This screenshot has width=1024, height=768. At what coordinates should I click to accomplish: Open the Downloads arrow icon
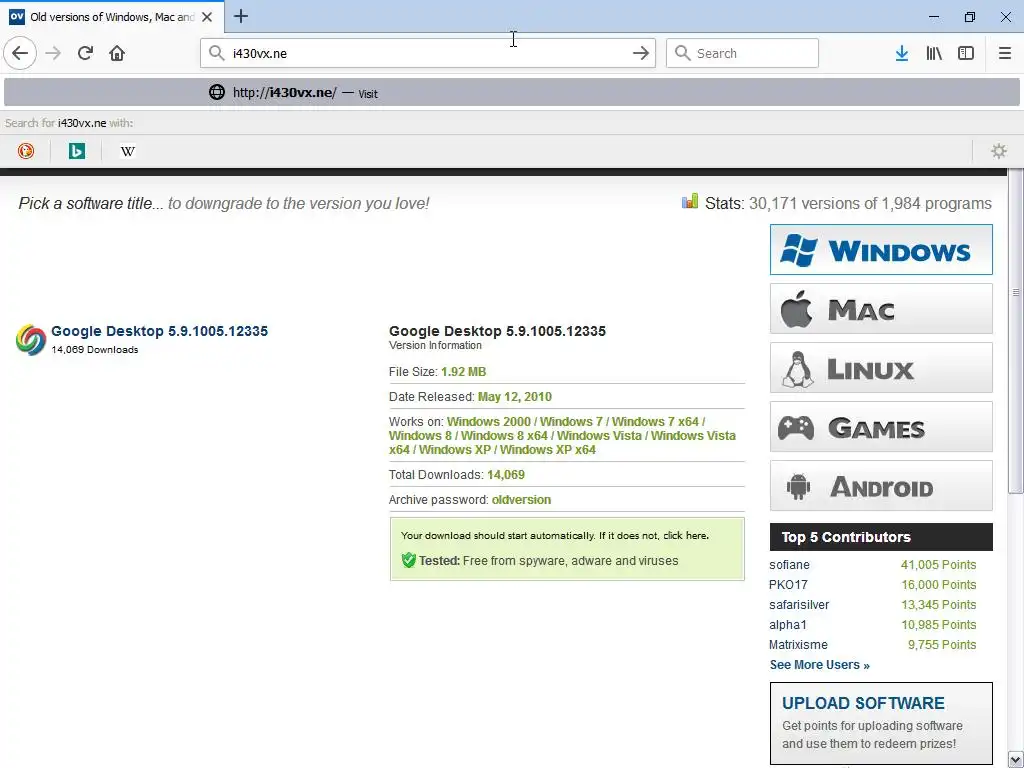901,53
